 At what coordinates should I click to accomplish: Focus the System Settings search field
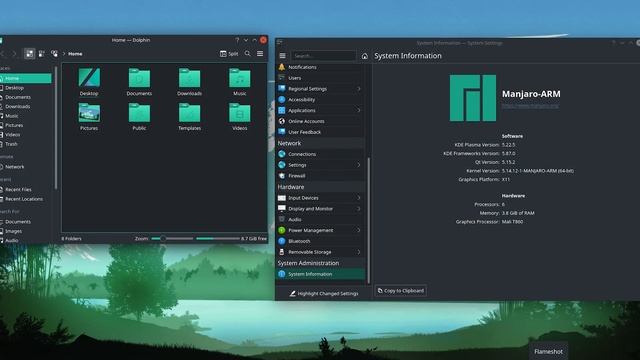click(323, 56)
